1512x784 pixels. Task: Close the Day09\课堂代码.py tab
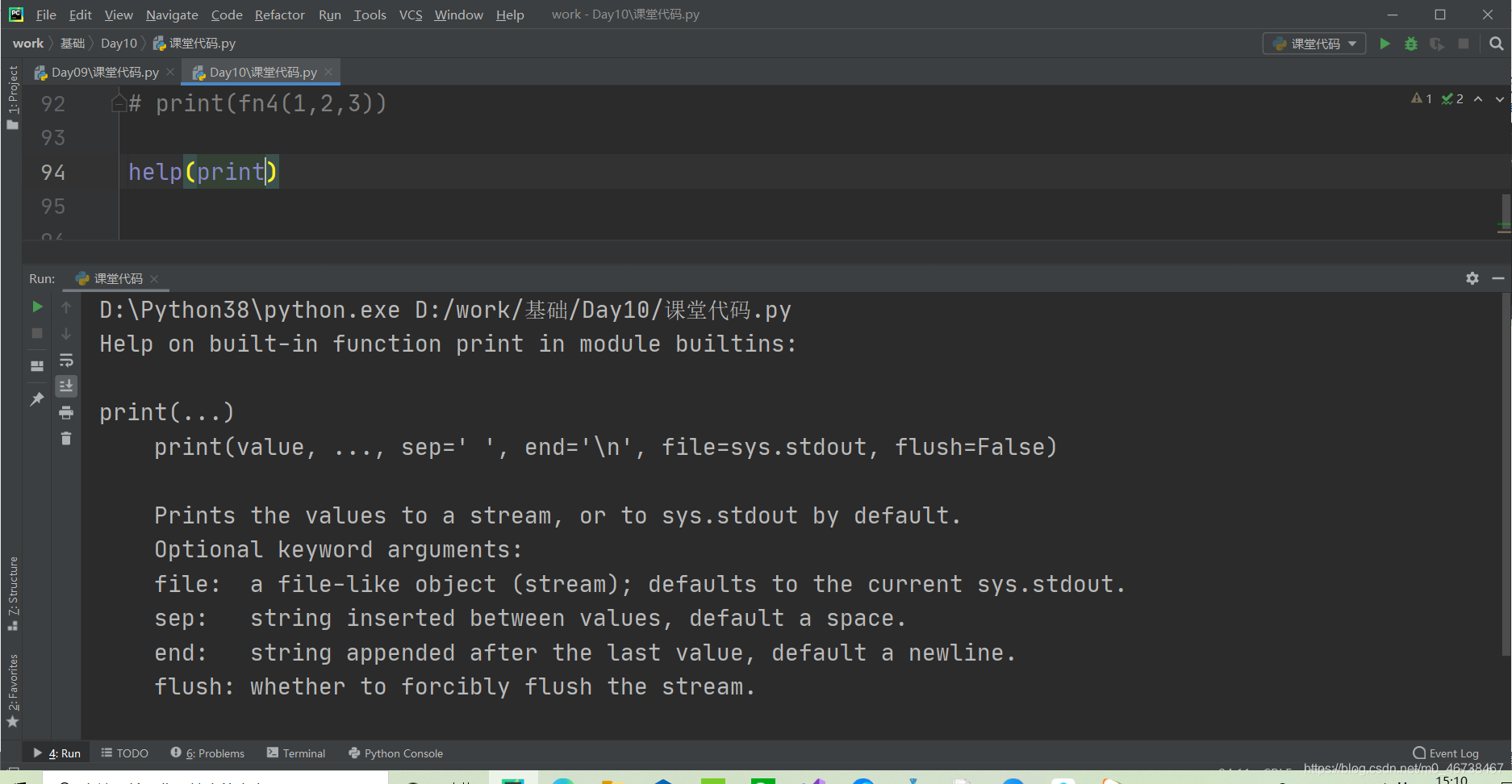coord(170,73)
